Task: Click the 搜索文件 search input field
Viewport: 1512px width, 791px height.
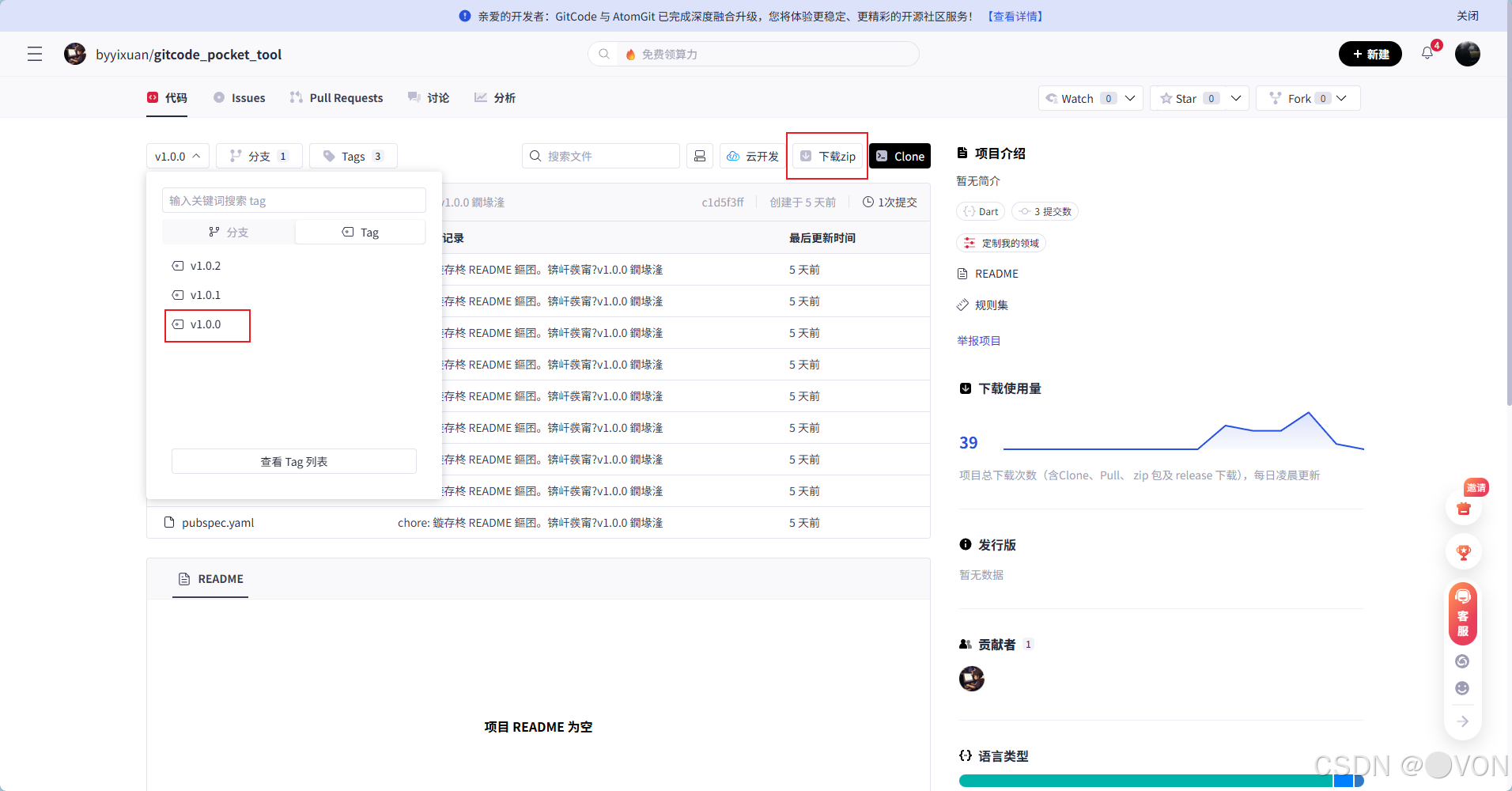Action: pyautogui.click(x=601, y=156)
